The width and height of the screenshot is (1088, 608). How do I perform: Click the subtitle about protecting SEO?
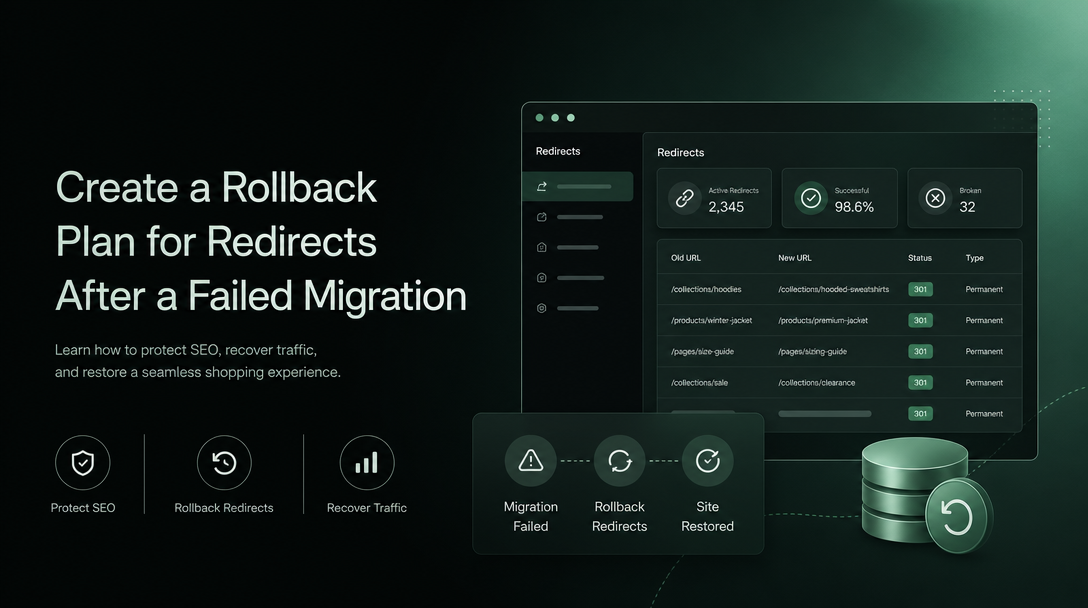tap(198, 361)
